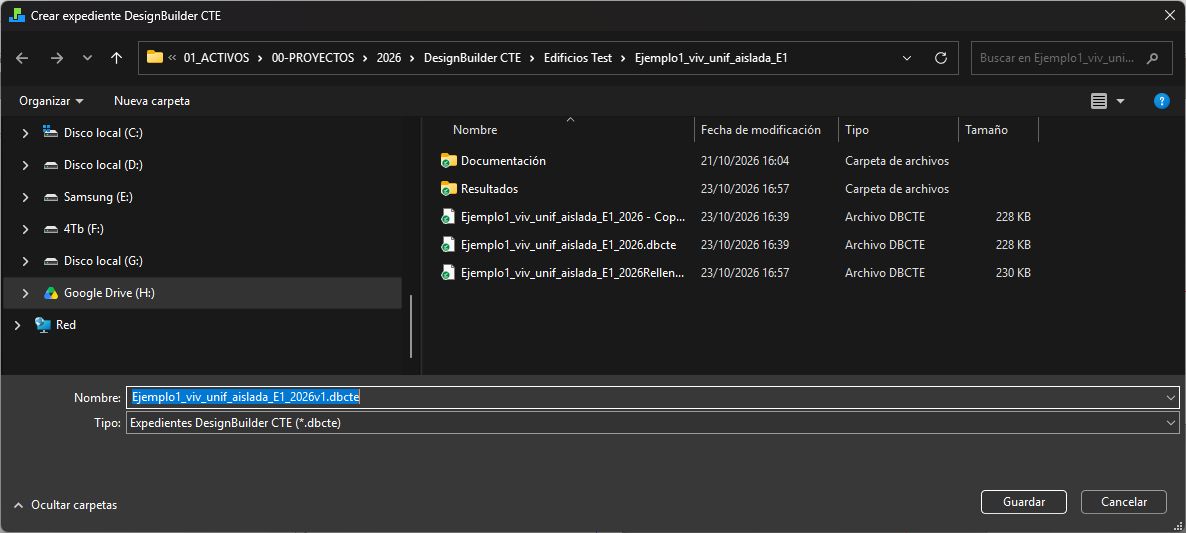Collapse folders with Ocultar carpetas
1186x533 pixels.
point(66,504)
